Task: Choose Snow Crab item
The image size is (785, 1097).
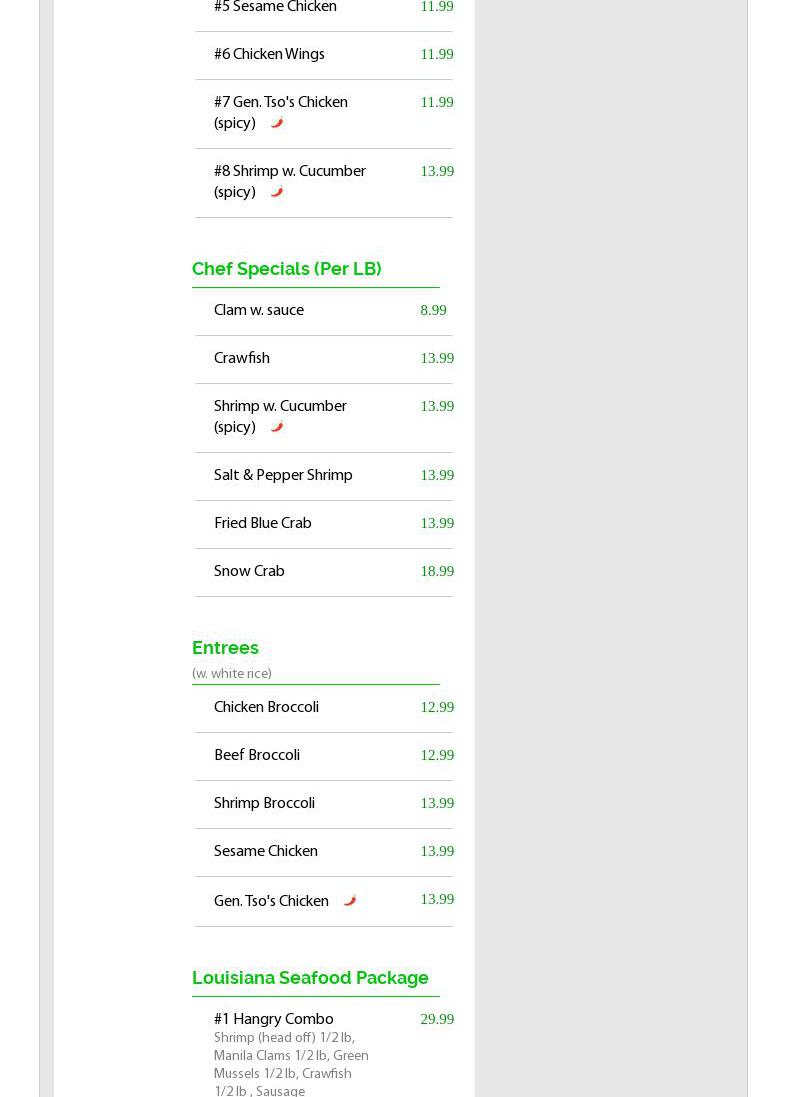Action: [324, 572]
